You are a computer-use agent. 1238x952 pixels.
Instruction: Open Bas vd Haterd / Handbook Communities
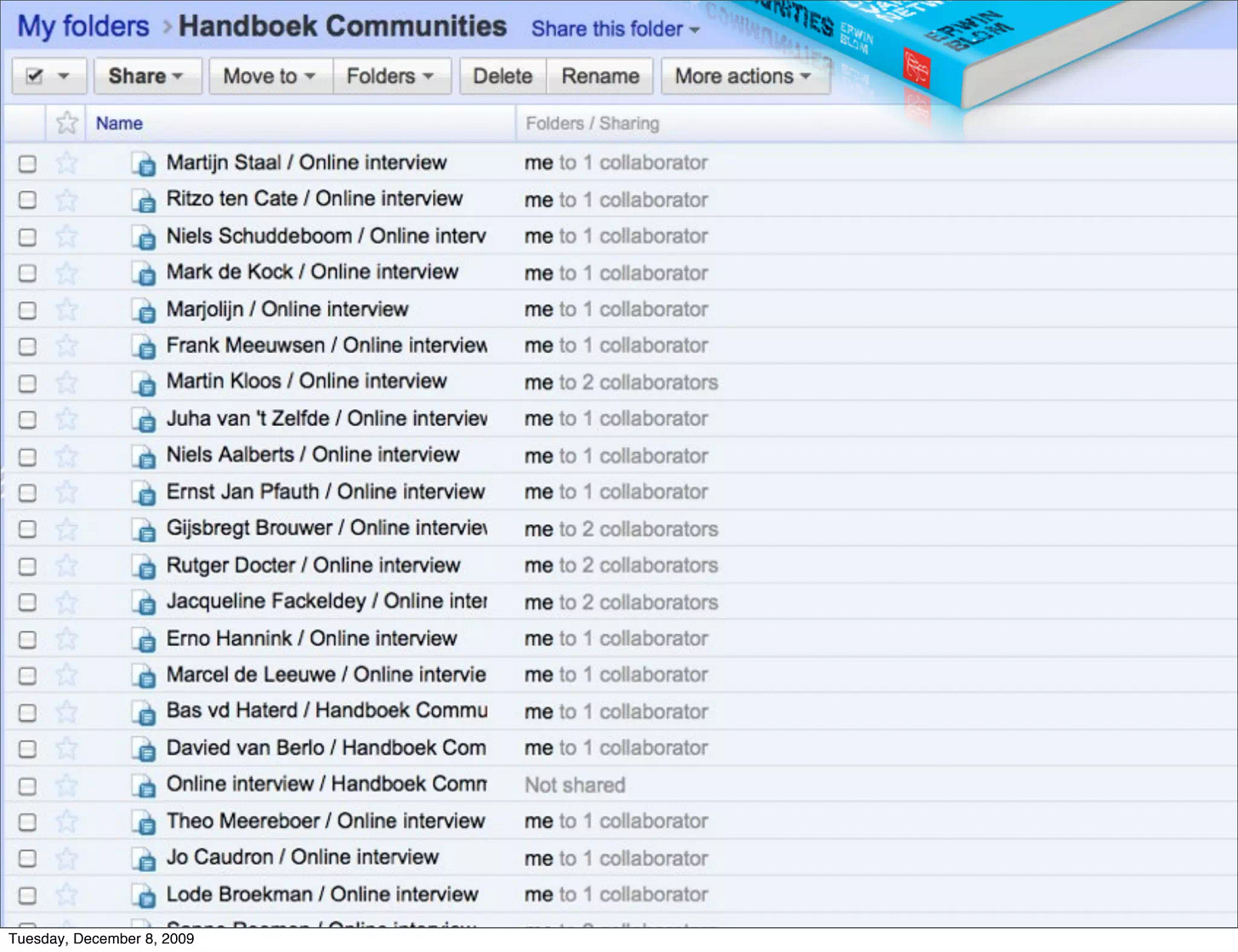click(327, 711)
